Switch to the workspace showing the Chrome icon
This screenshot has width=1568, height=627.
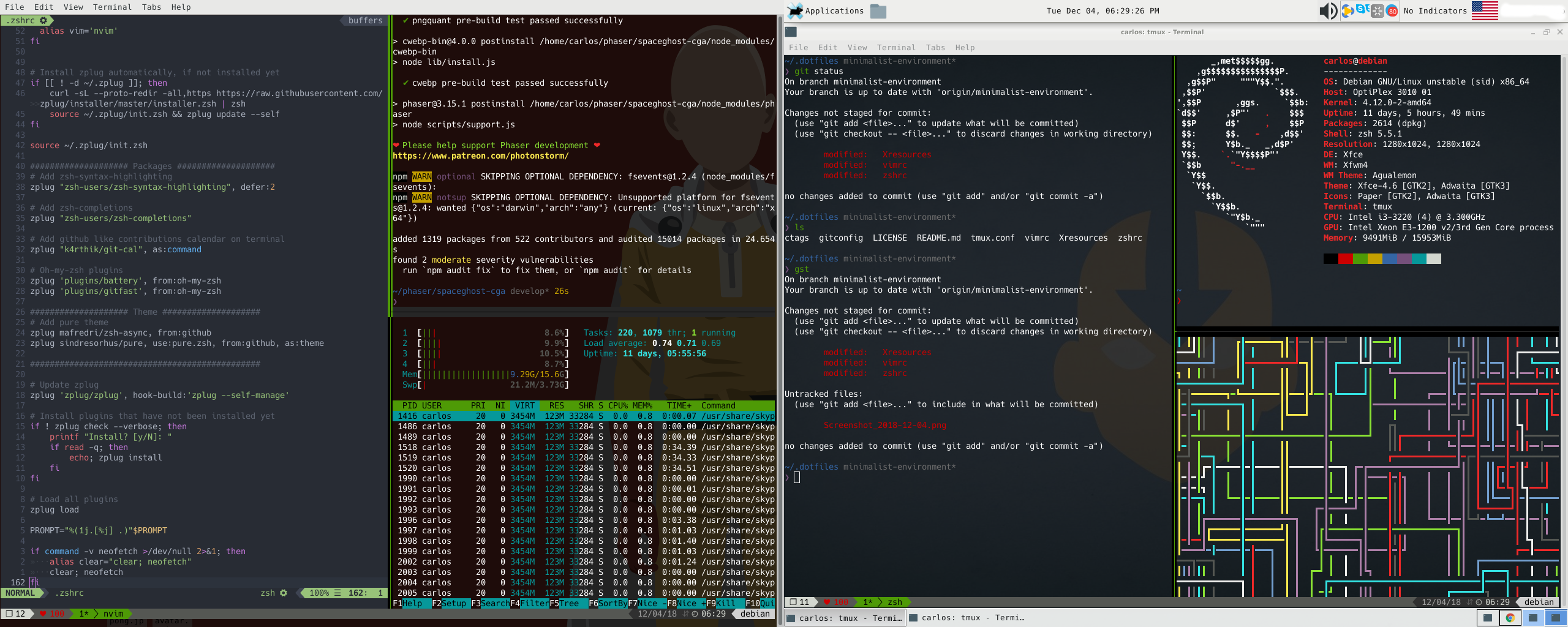(x=1510, y=618)
